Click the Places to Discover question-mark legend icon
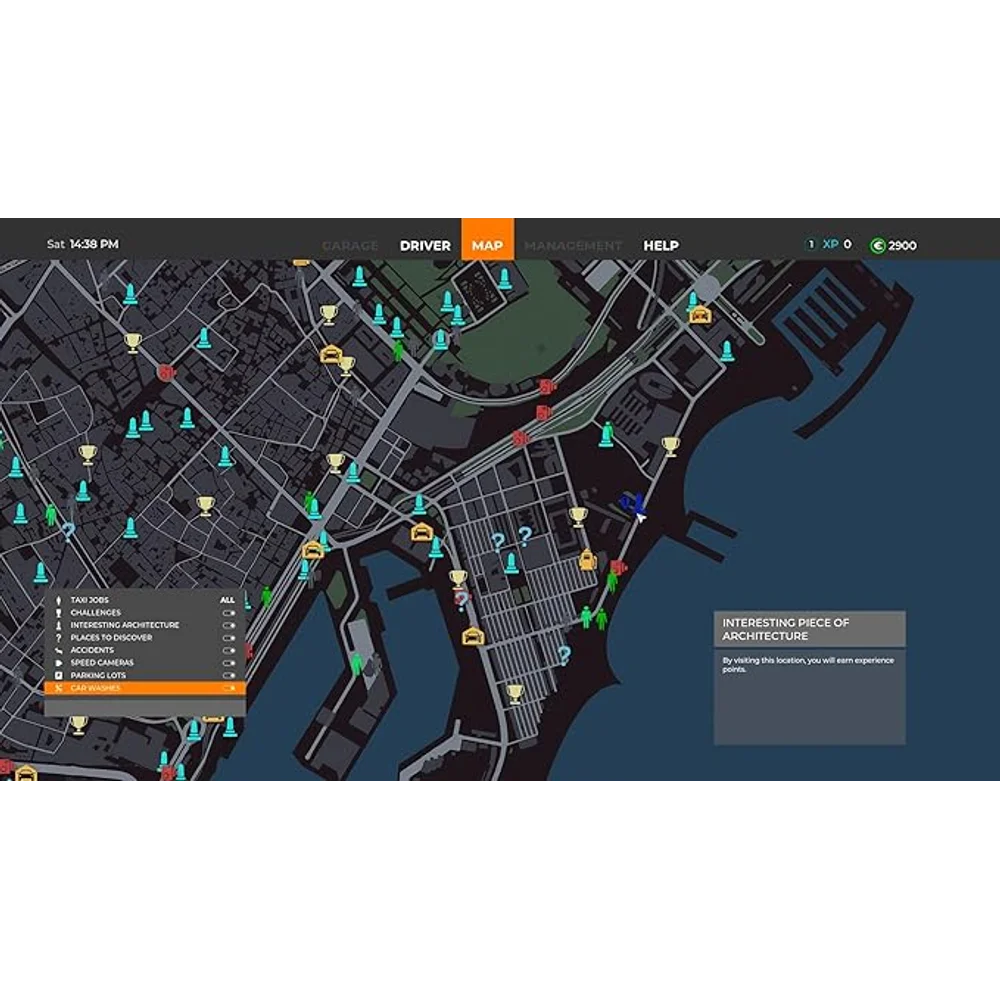Viewport: 1000px width, 1000px height. point(58,638)
